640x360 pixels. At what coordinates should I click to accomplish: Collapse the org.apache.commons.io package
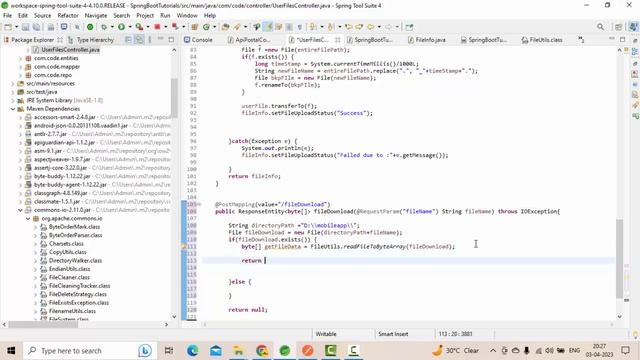click(28, 218)
